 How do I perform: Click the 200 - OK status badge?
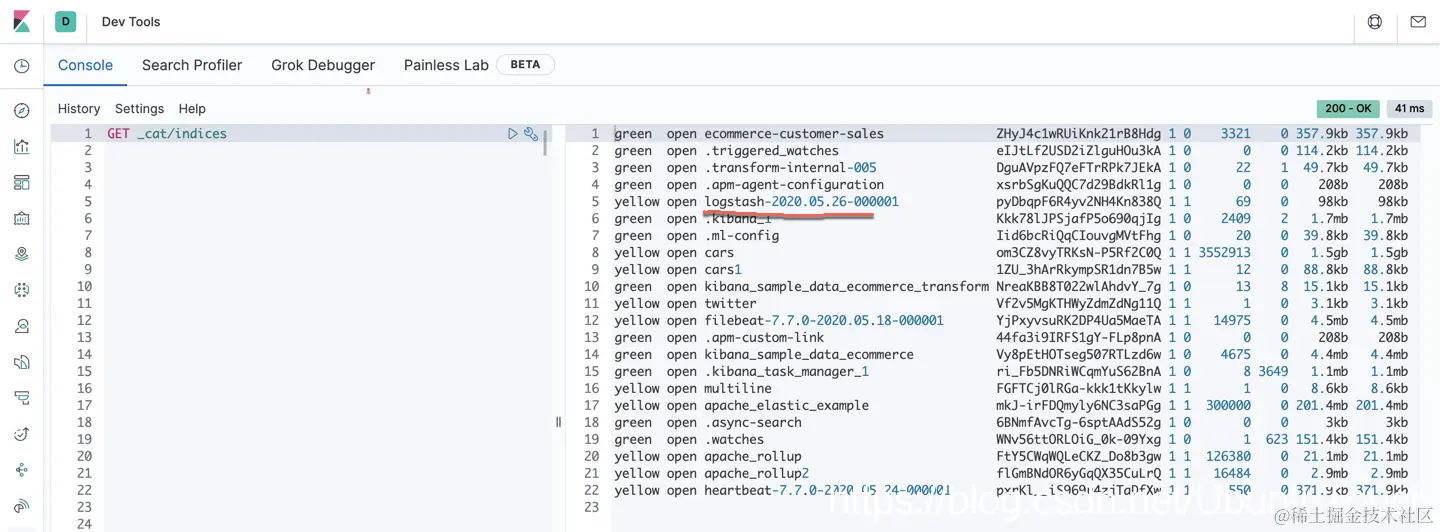tap(1348, 109)
